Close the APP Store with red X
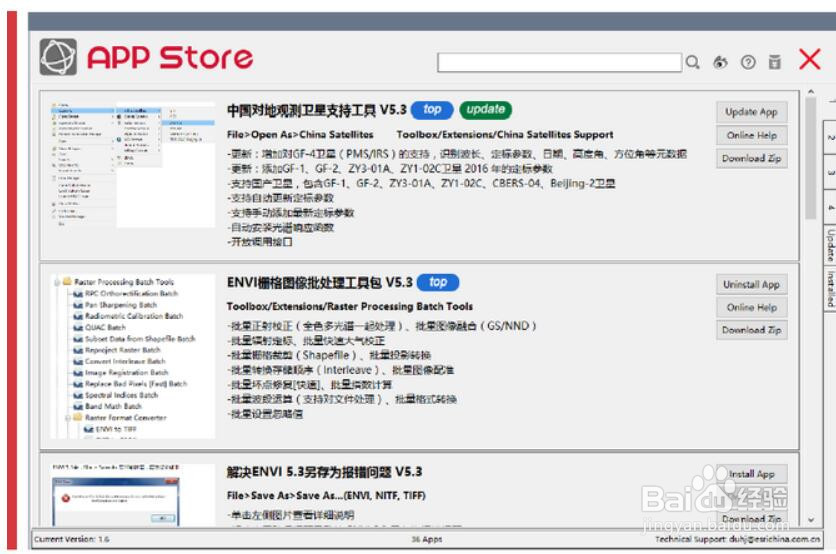 [x=809, y=59]
